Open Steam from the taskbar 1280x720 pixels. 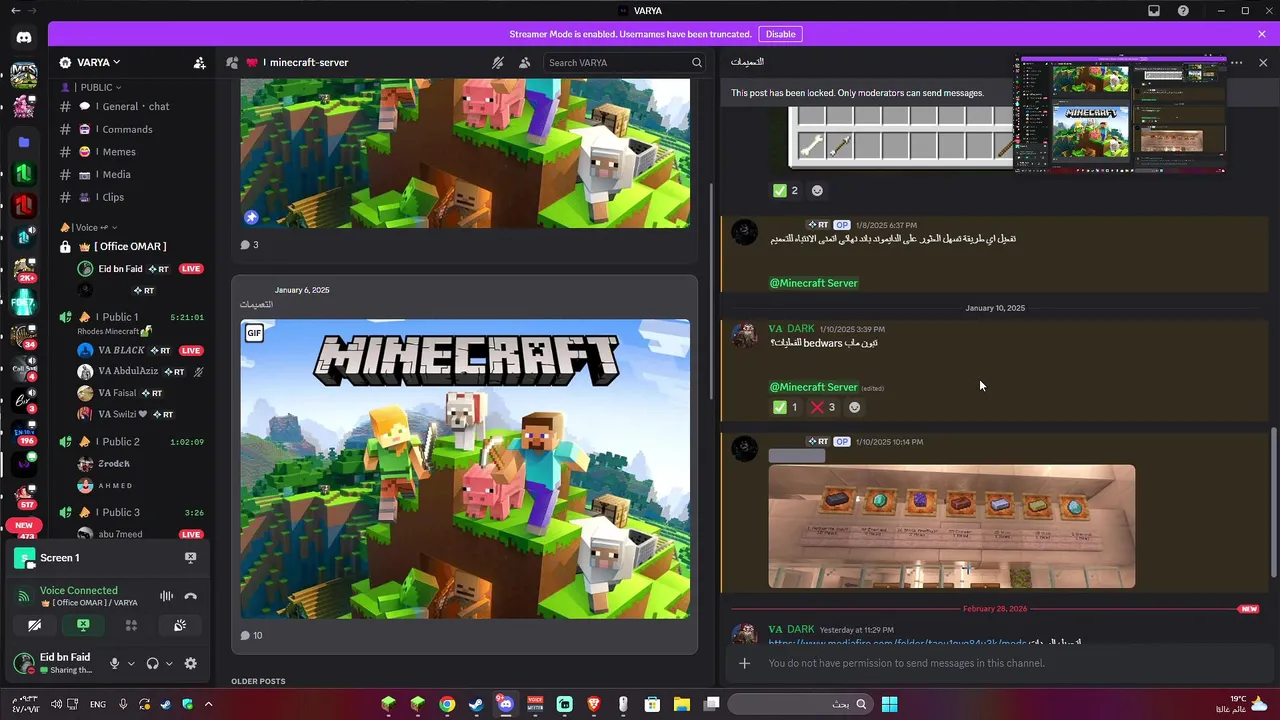476,704
